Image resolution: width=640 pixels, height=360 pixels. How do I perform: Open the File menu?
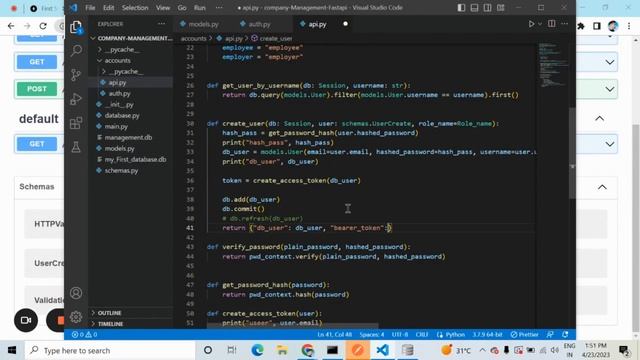(x=90, y=8)
